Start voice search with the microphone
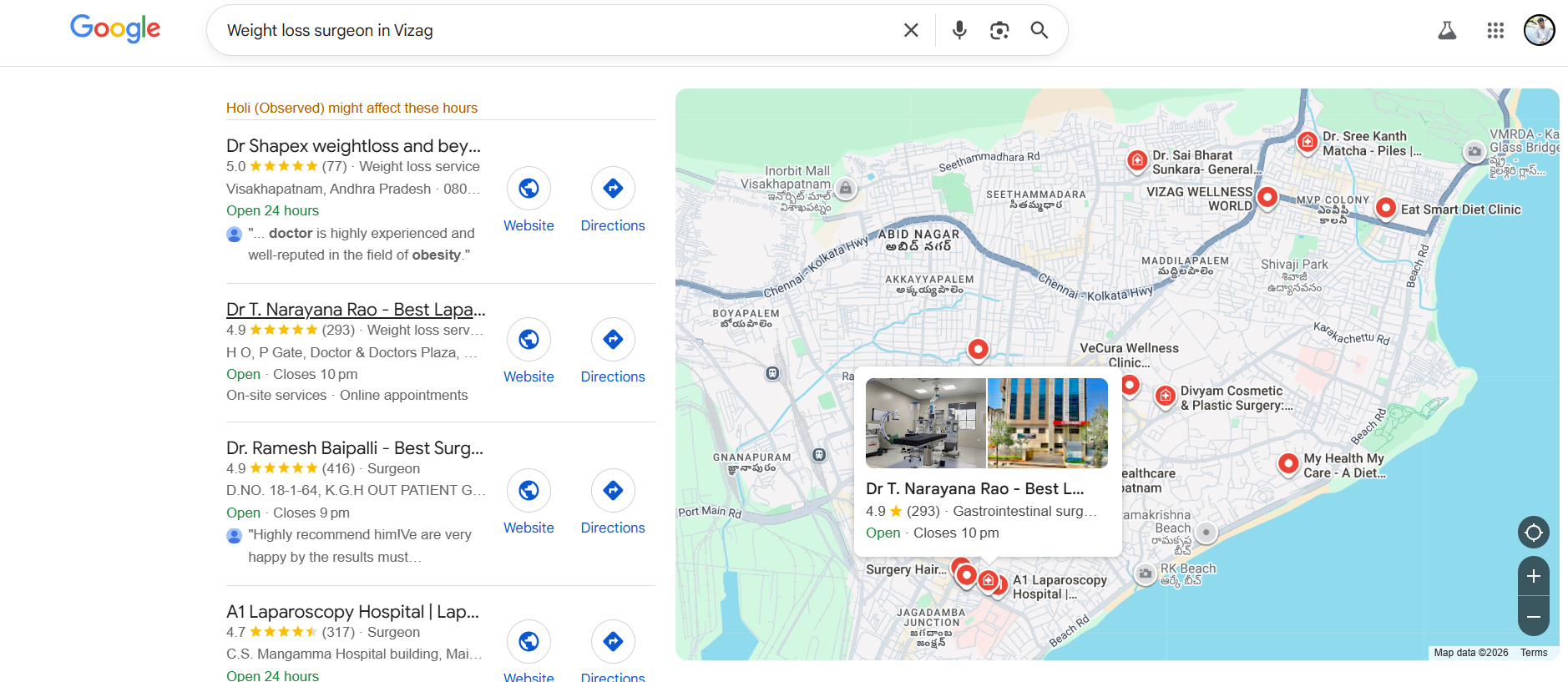Screen dimensions: 1568x682 [x=959, y=31]
